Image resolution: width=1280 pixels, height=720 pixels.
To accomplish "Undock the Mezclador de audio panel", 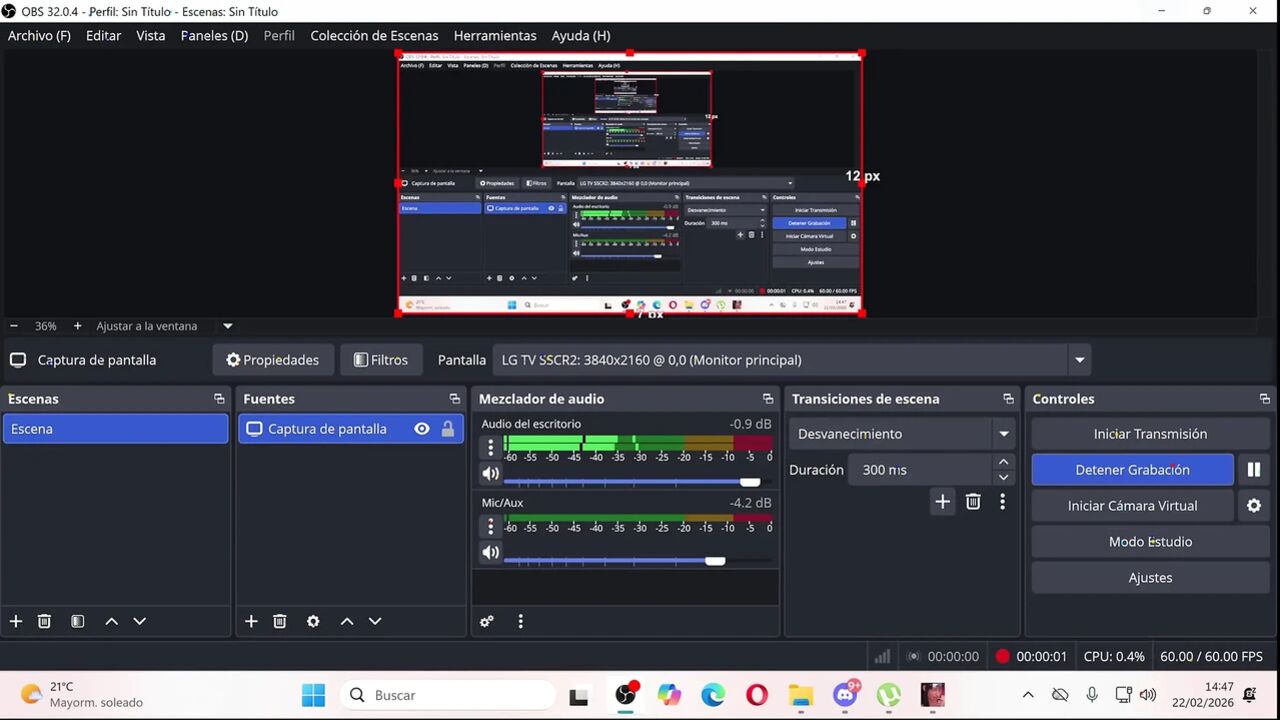I will pos(767,399).
